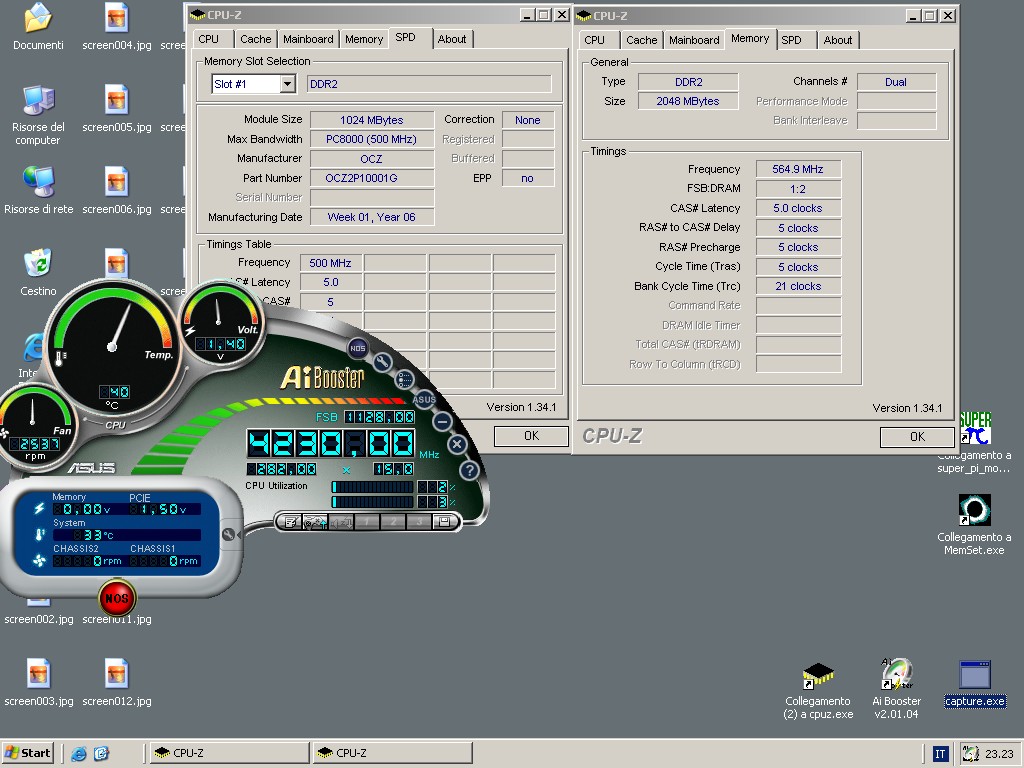Click the Size 2048 MBytes value

[x=688, y=101]
